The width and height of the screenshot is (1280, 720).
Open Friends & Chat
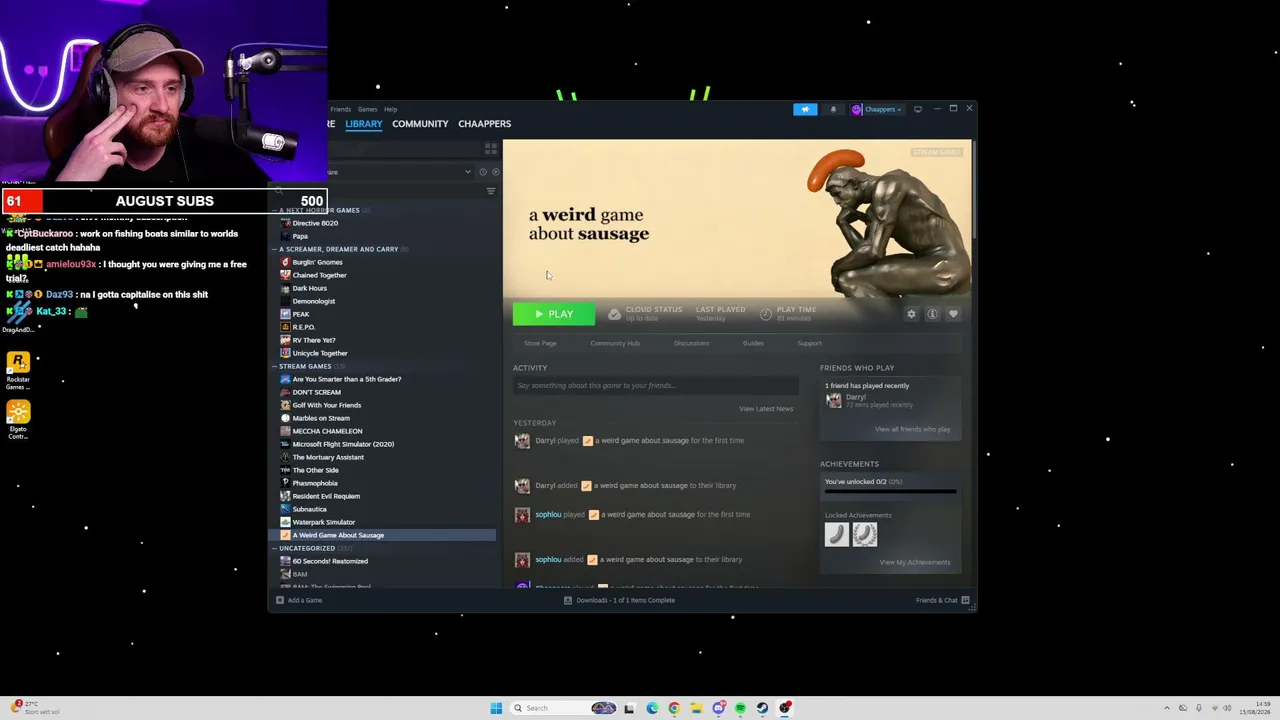tap(942, 600)
